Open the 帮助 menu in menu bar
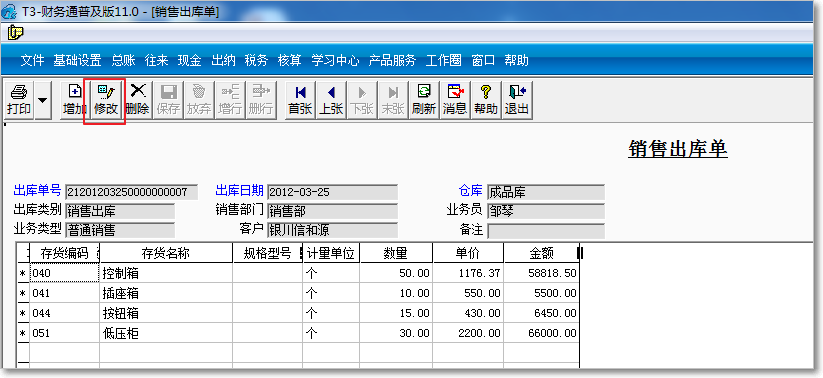The image size is (823, 378). (x=516, y=60)
